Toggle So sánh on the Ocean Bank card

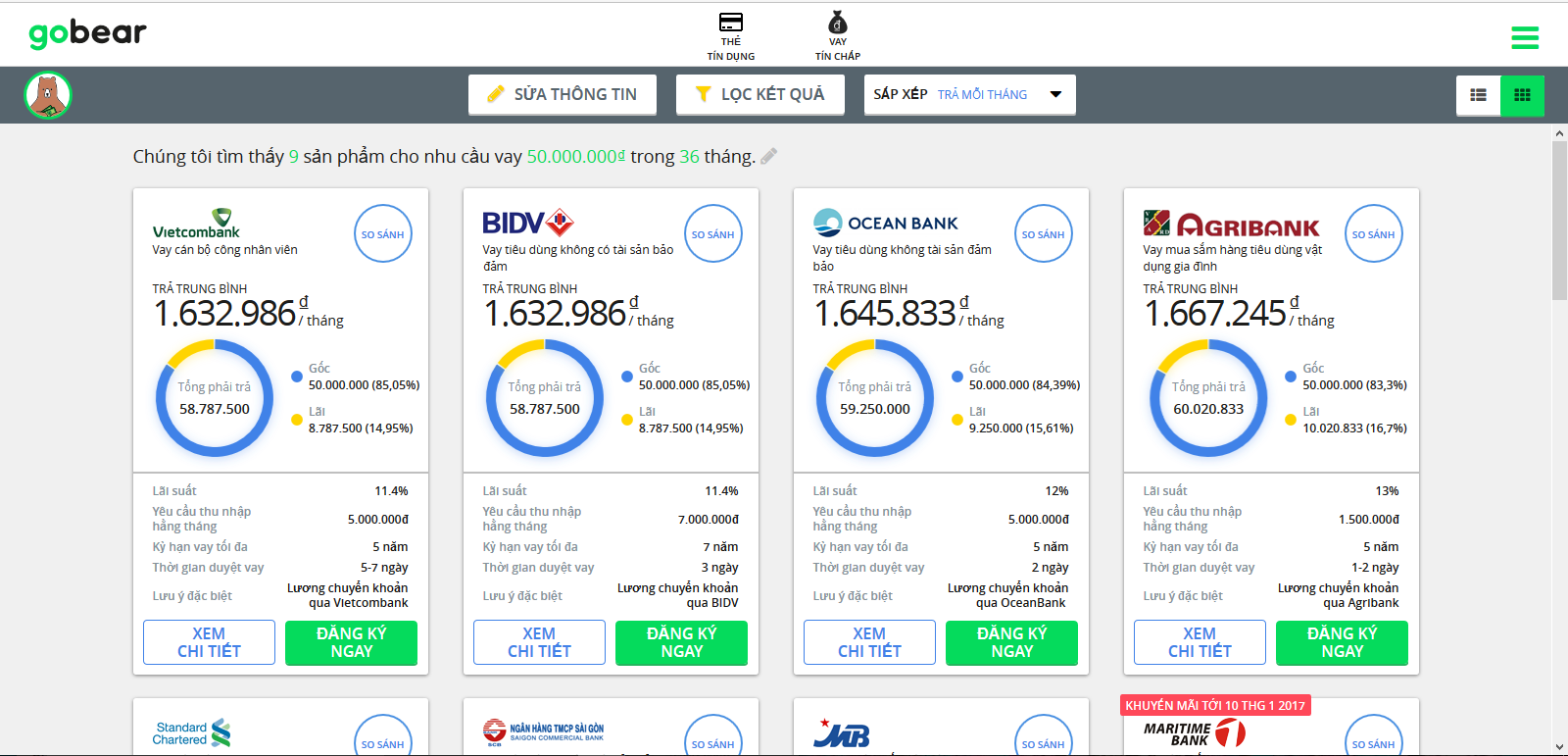1043,233
